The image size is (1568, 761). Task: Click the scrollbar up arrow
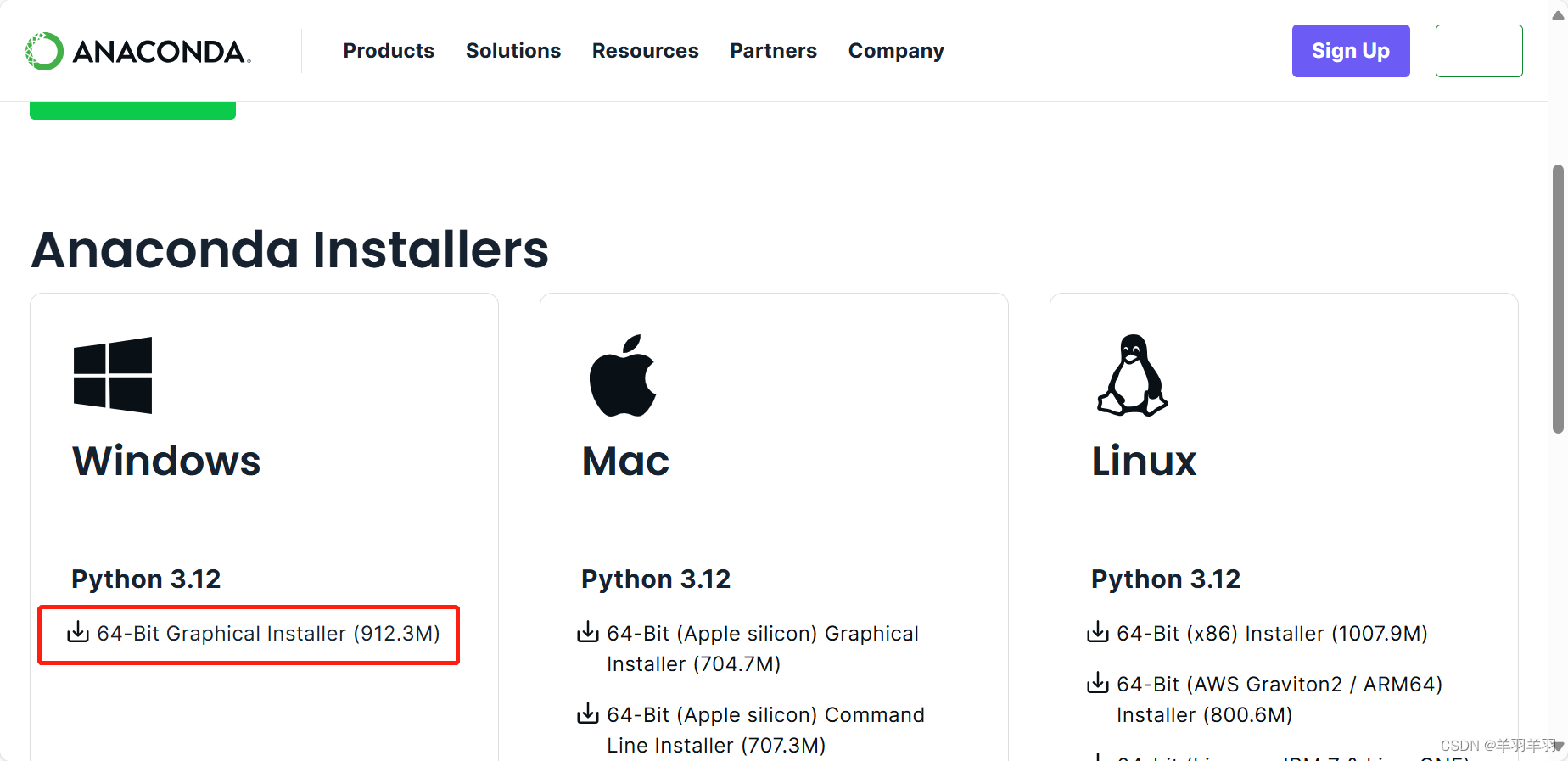coord(1558,14)
